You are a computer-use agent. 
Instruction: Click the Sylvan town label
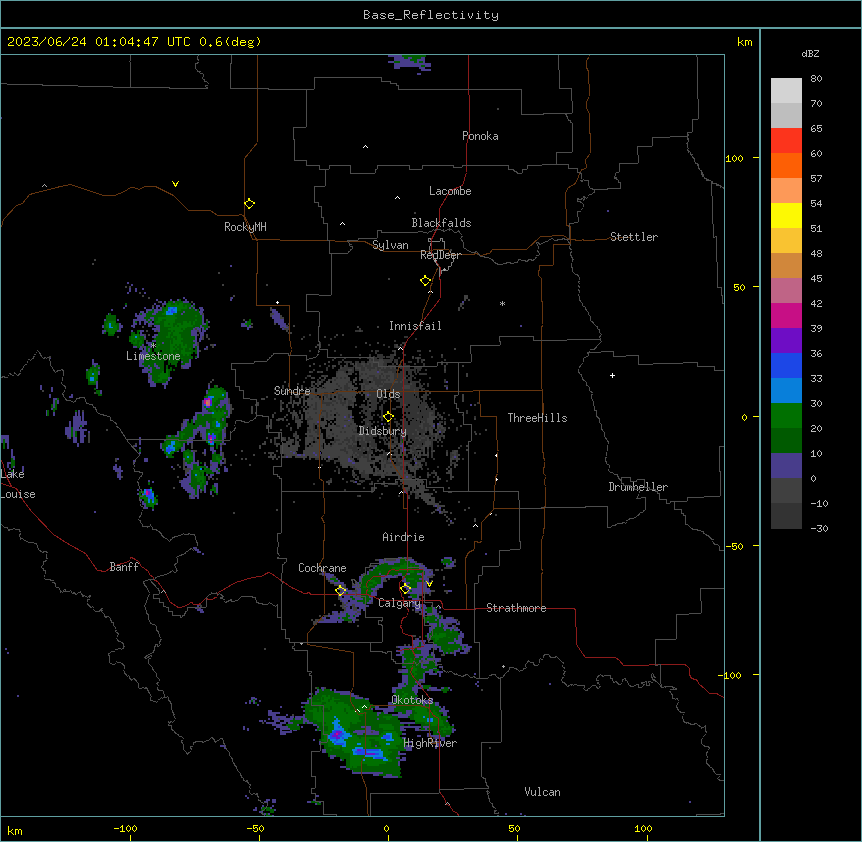[x=390, y=245]
